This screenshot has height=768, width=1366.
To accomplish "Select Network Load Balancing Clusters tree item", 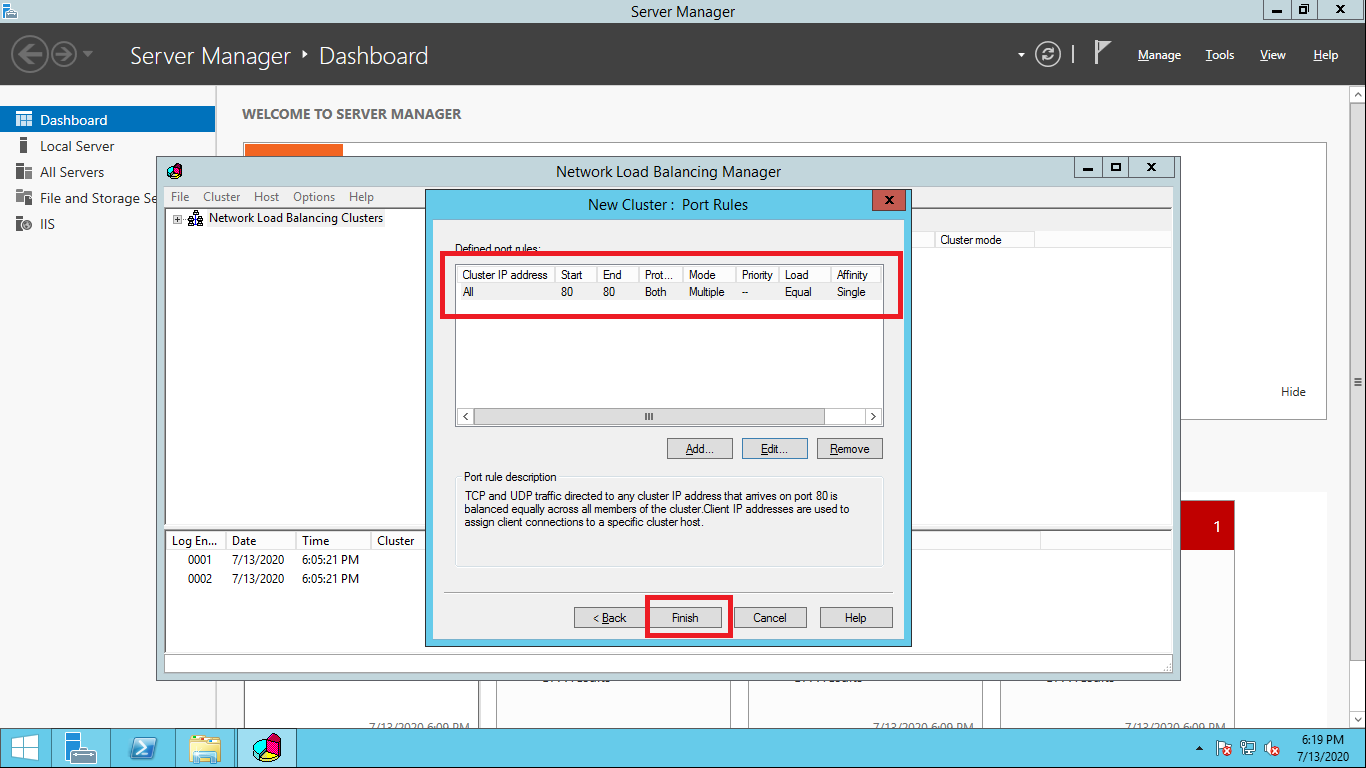I will (x=296, y=218).
